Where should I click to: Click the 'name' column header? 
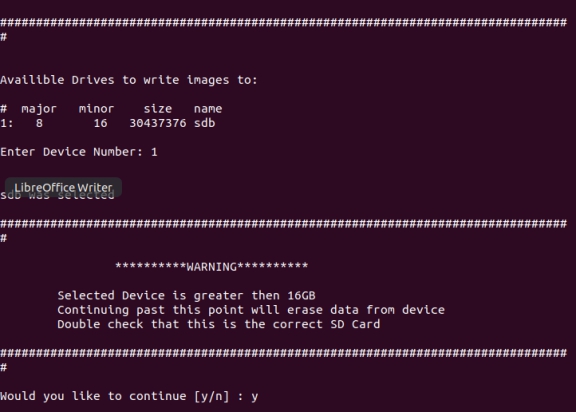tap(208, 109)
